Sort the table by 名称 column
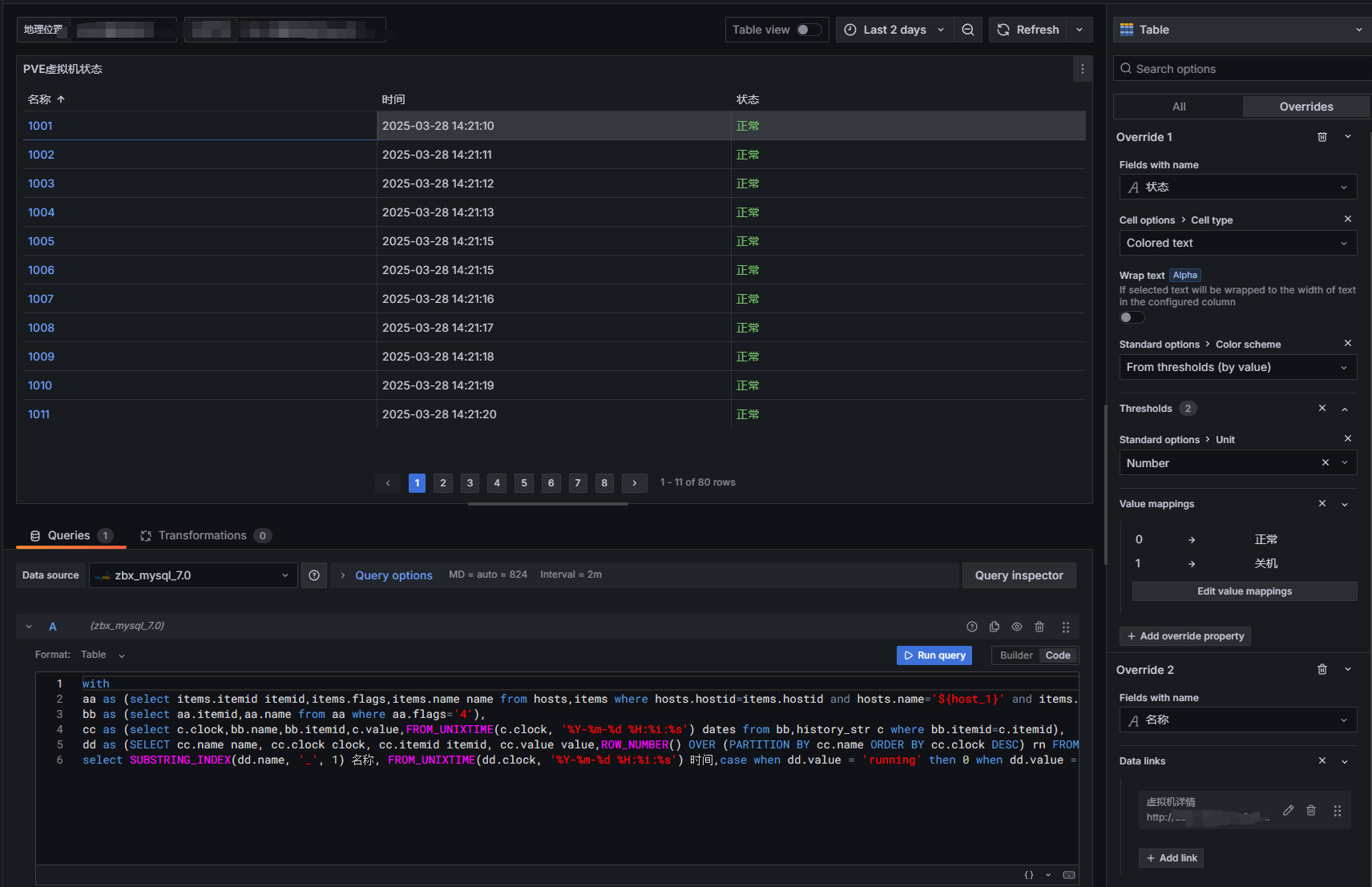 [46, 99]
